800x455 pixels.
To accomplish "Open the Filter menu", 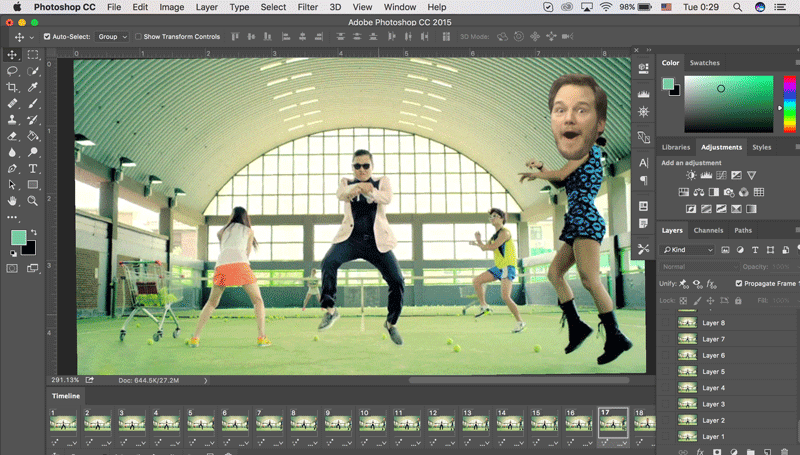I will coord(307,7).
